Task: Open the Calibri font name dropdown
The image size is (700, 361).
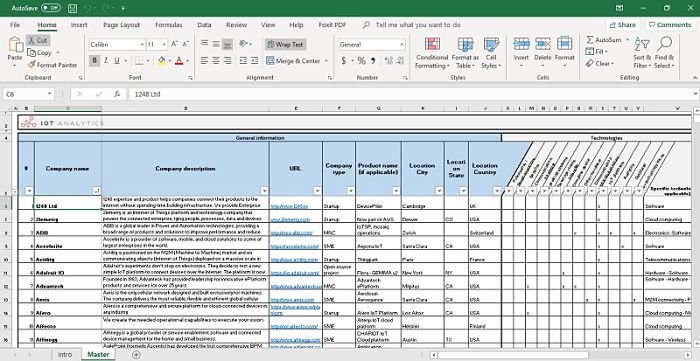Action: coord(142,45)
